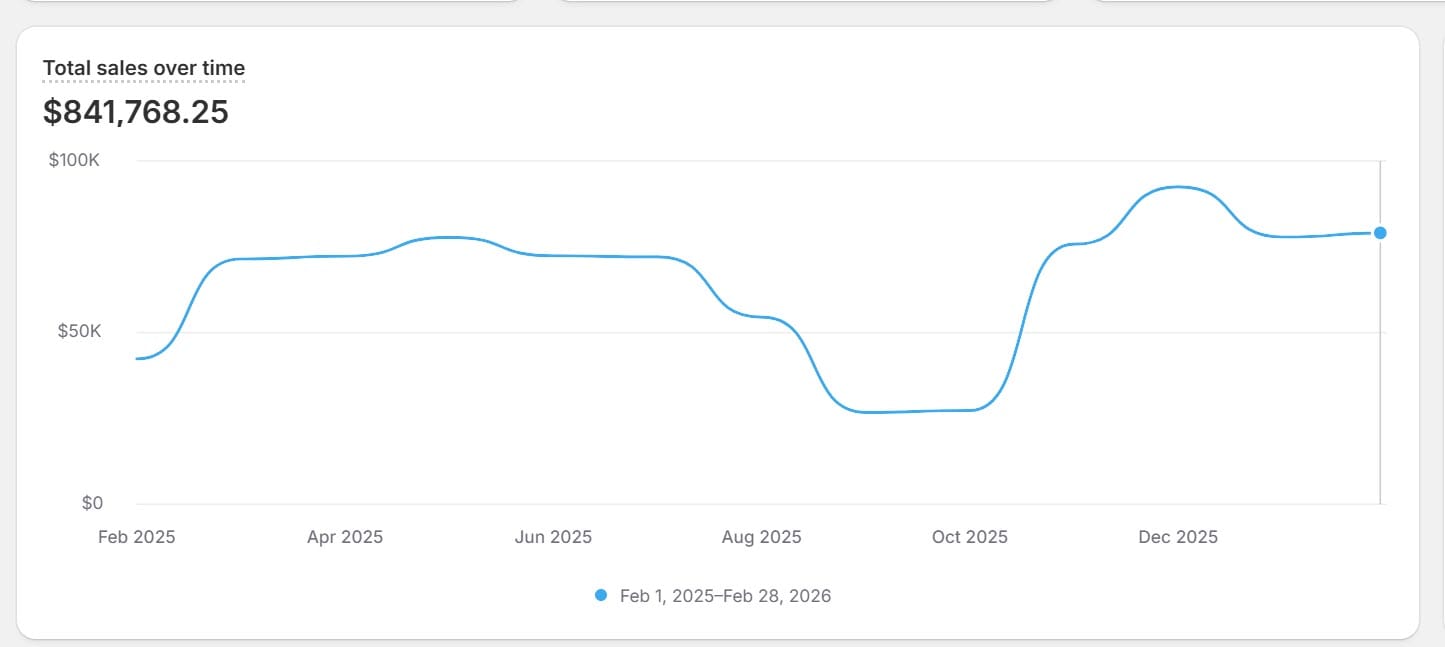The height and width of the screenshot is (647, 1445).
Task: Open the Total sales over time report
Action: [x=143, y=68]
